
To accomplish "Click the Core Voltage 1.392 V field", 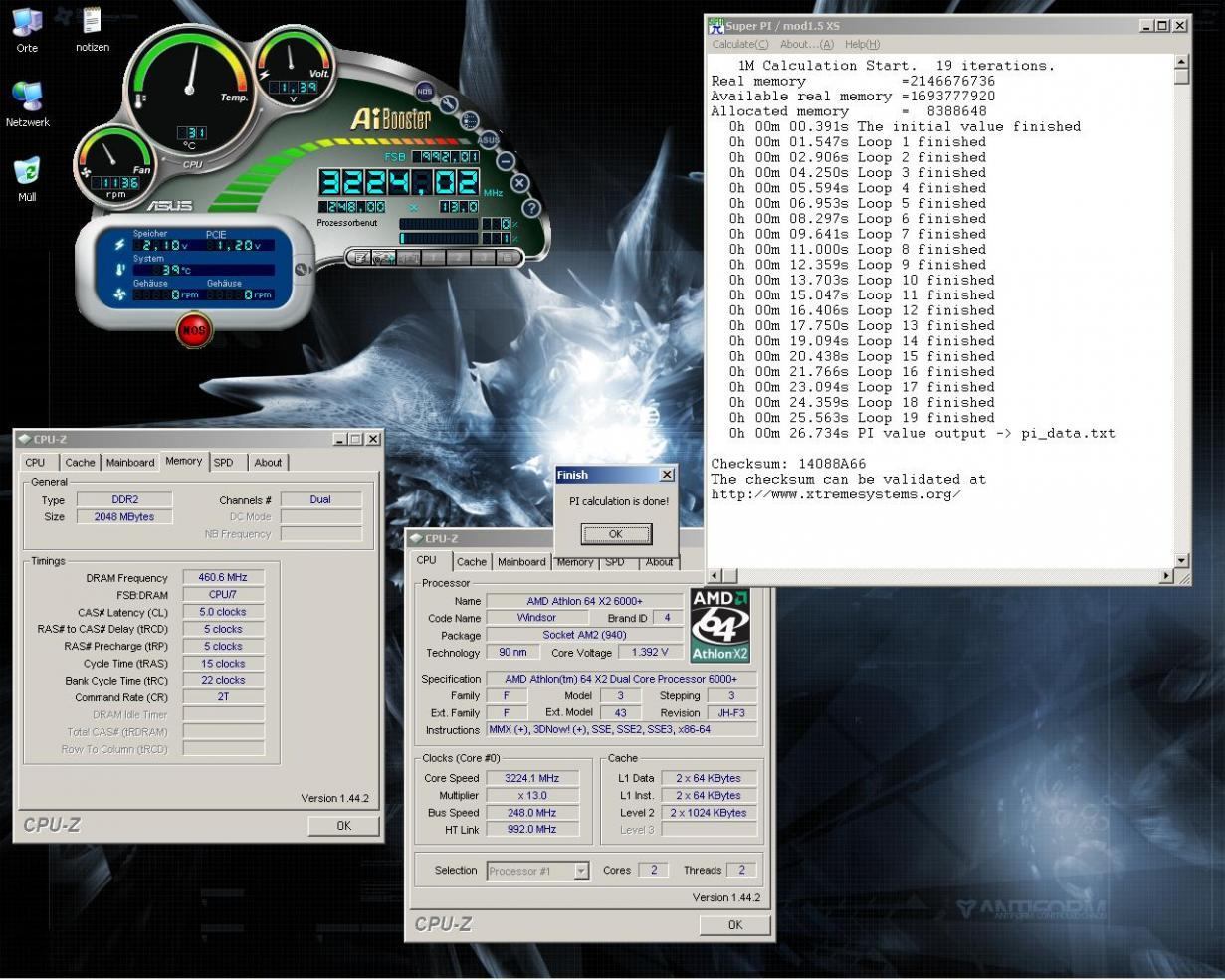I will point(650,652).
